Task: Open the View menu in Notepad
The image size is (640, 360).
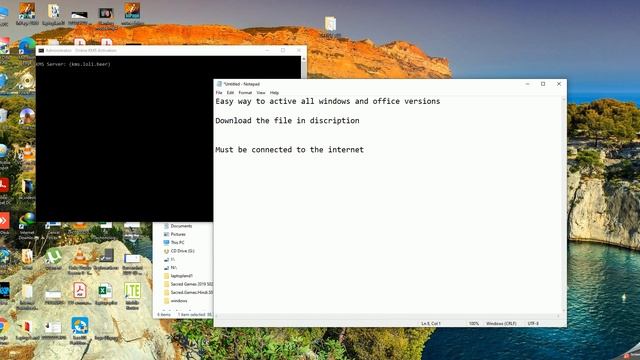Action: [261, 93]
